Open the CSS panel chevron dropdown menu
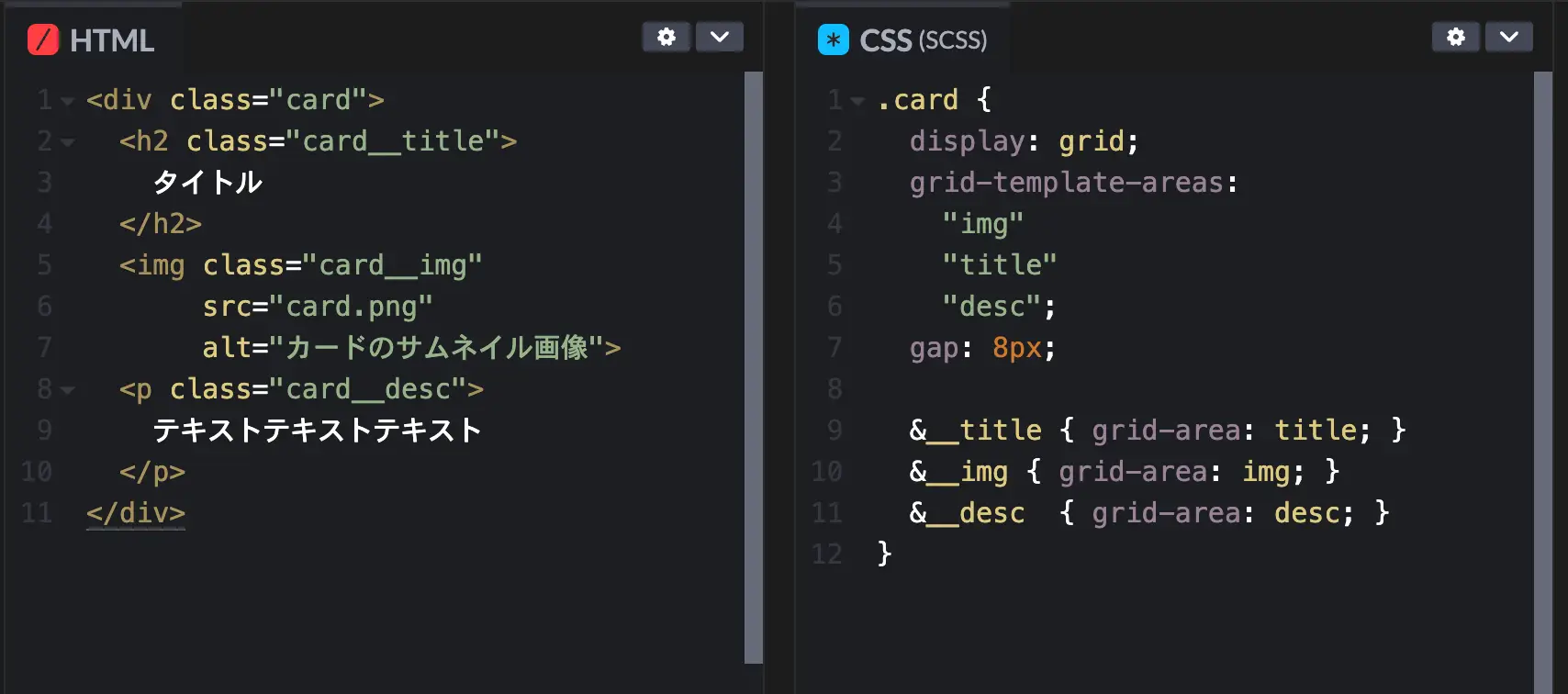 [x=1509, y=37]
